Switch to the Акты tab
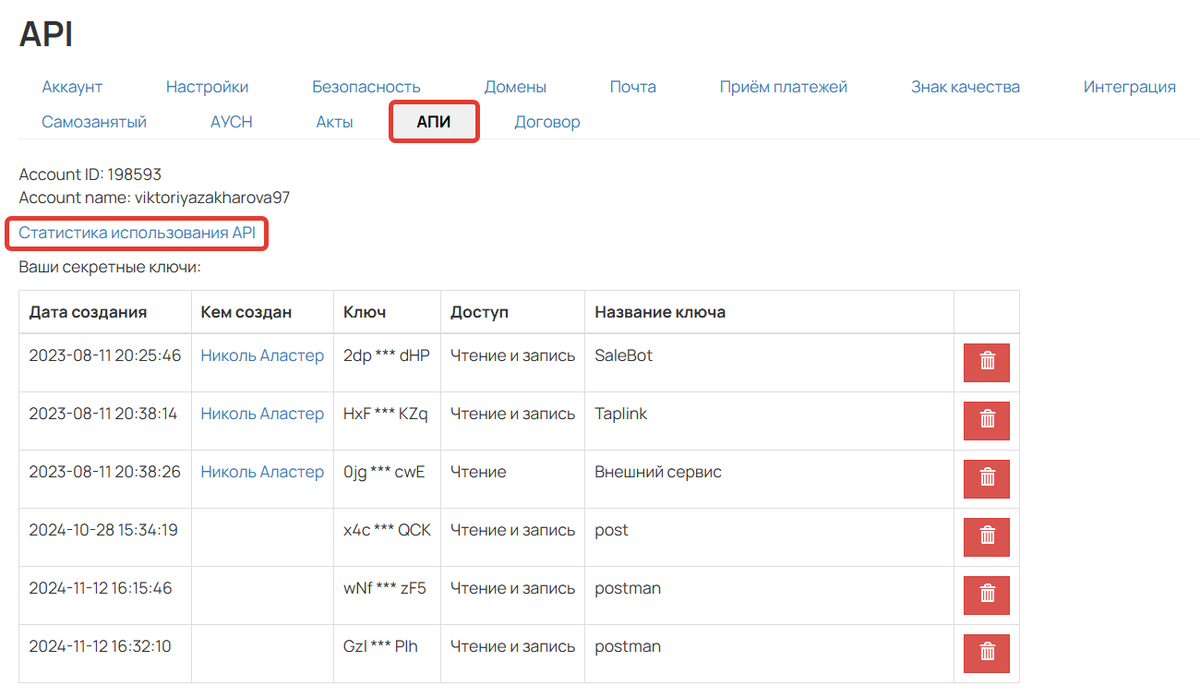The image size is (1200, 698). click(334, 122)
